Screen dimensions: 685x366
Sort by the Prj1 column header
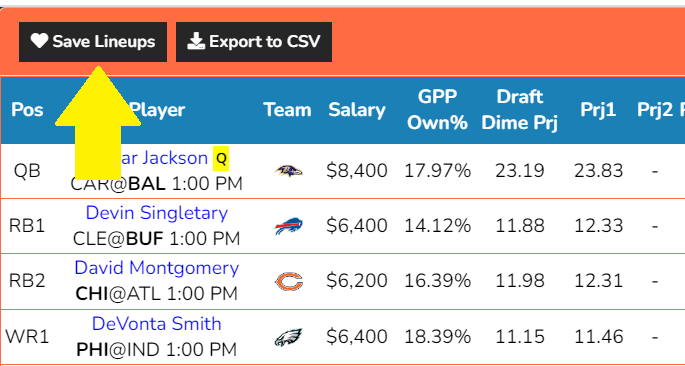[598, 110]
